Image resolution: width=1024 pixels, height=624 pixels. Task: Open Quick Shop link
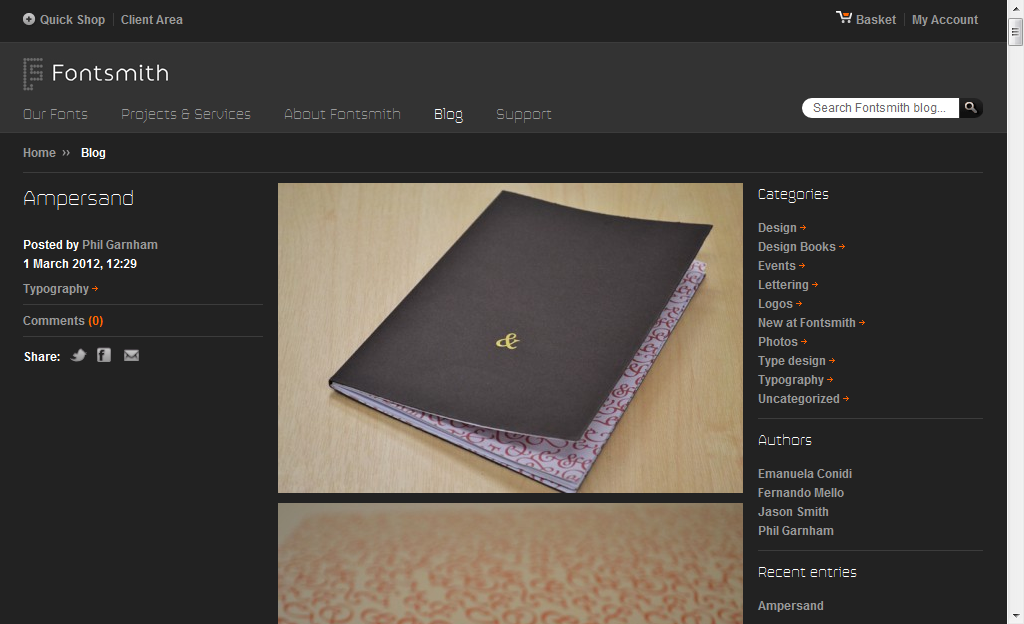(72, 20)
